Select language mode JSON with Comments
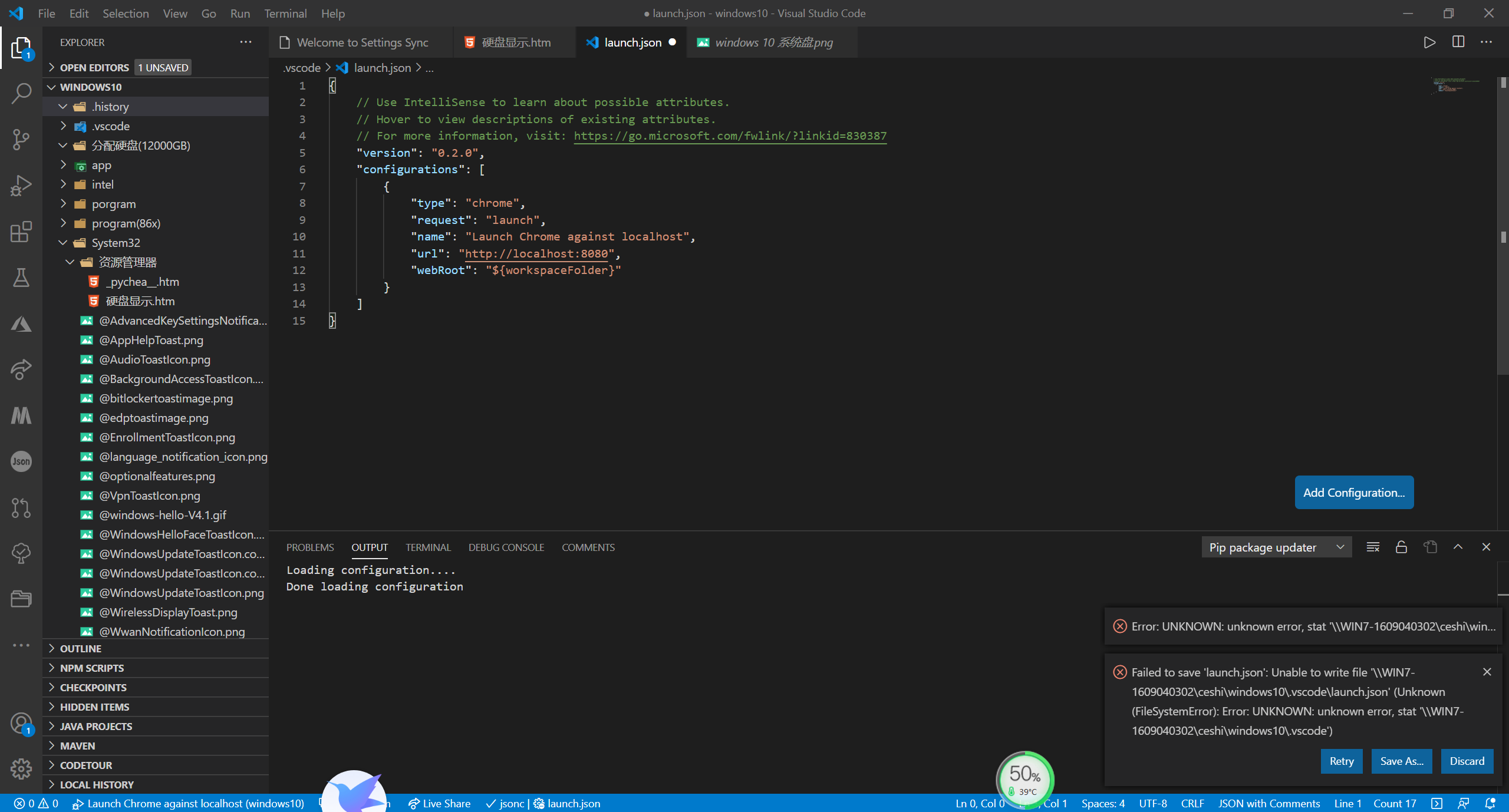 pos(1269,803)
